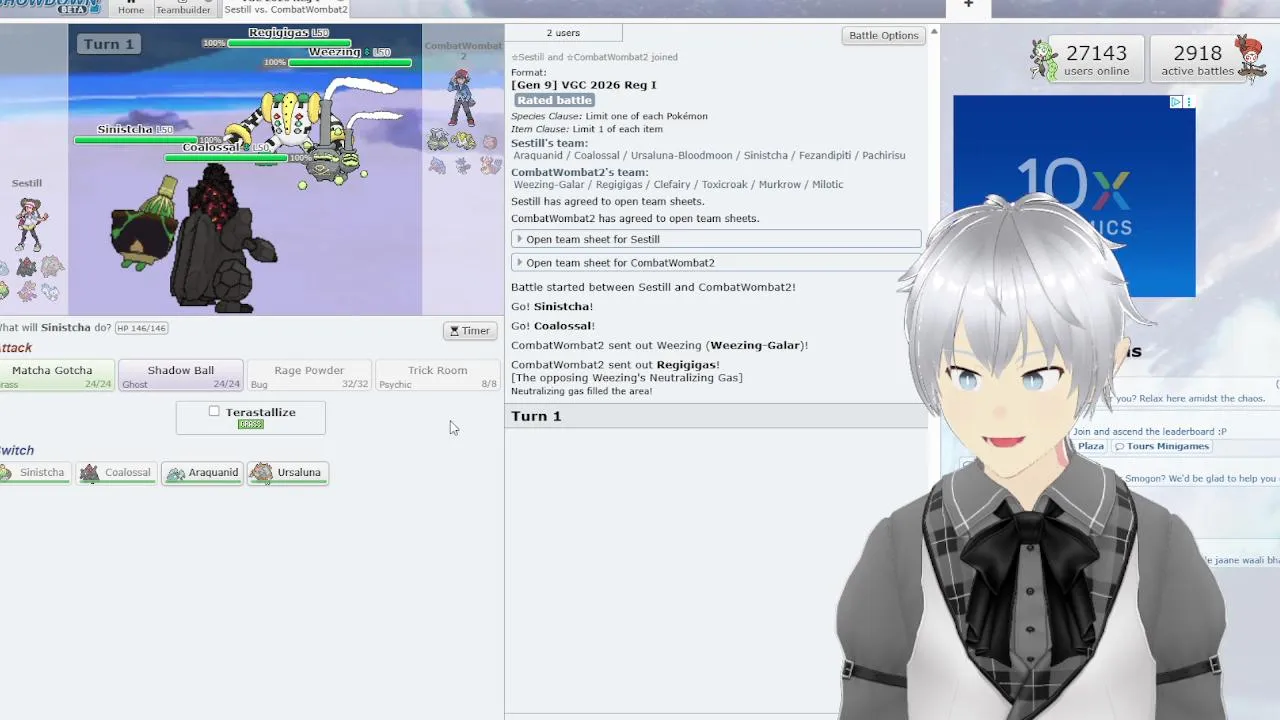This screenshot has height=720, width=1280.
Task: Click the disabled Coalossal switch button
Action: pyautogui.click(x=117, y=473)
